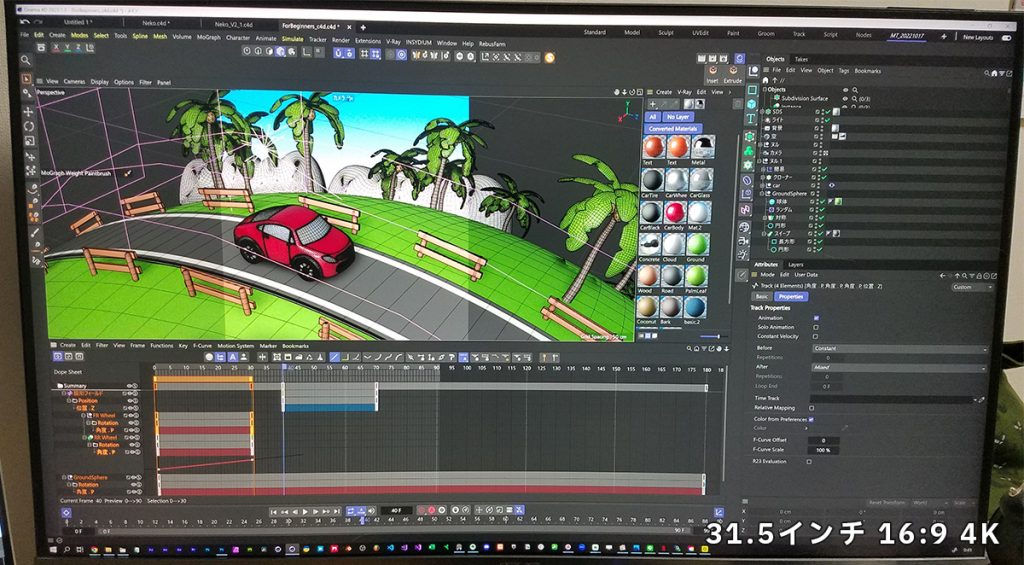Expand the Color disclosure arrow in Track Properties
The height and width of the screenshot is (565, 1024).
807,428
